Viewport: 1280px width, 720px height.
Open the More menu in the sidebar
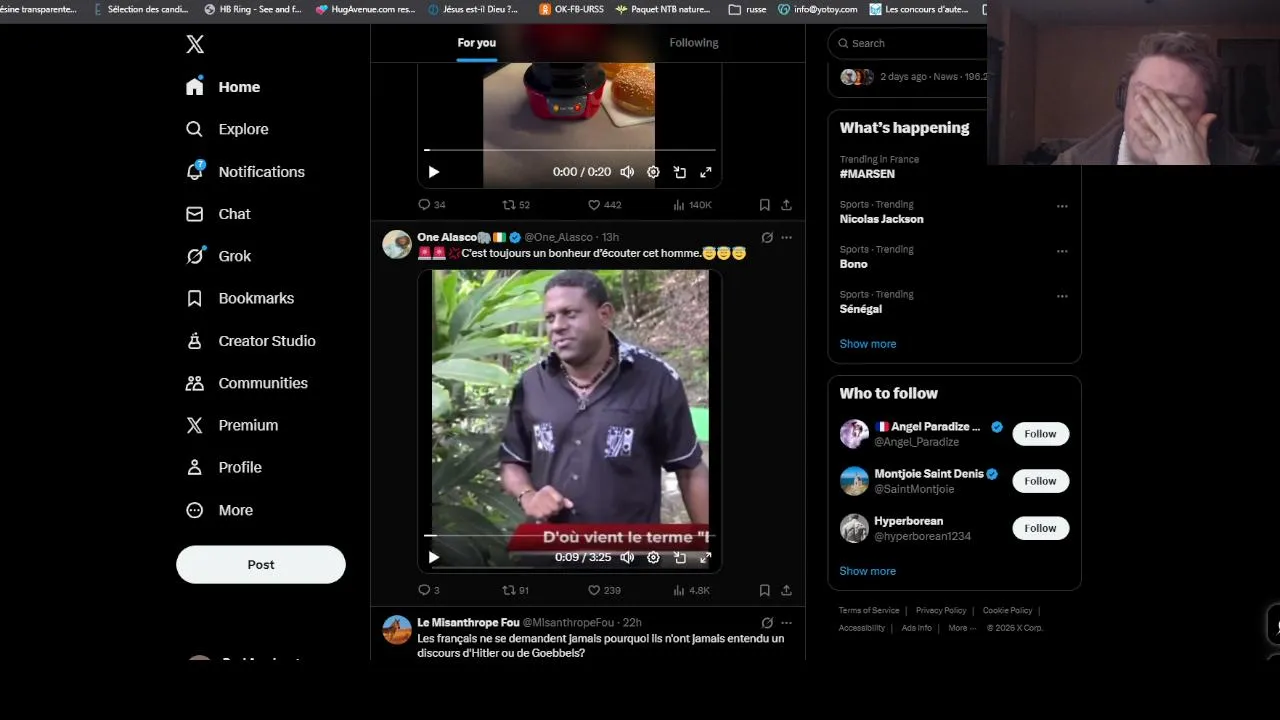pyautogui.click(x=220, y=510)
